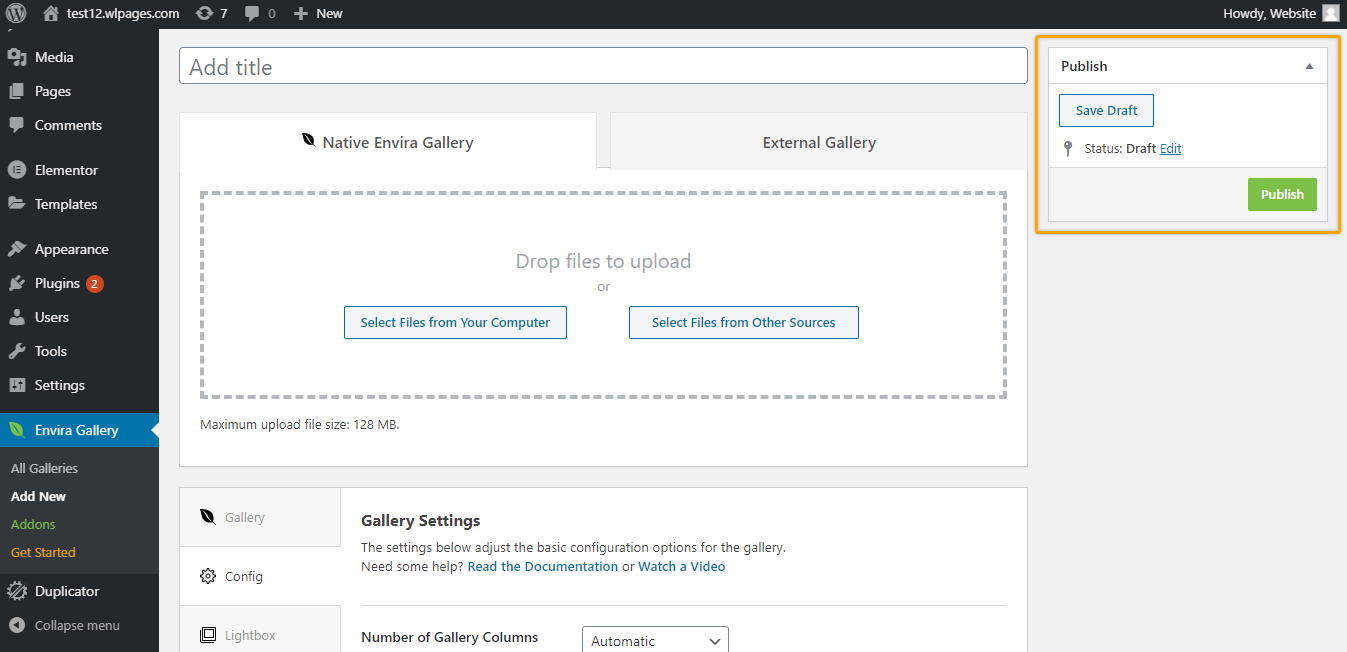The width and height of the screenshot is (1347, 652).
Task: Open Watch a Video link
Action: tap(682, 566)
